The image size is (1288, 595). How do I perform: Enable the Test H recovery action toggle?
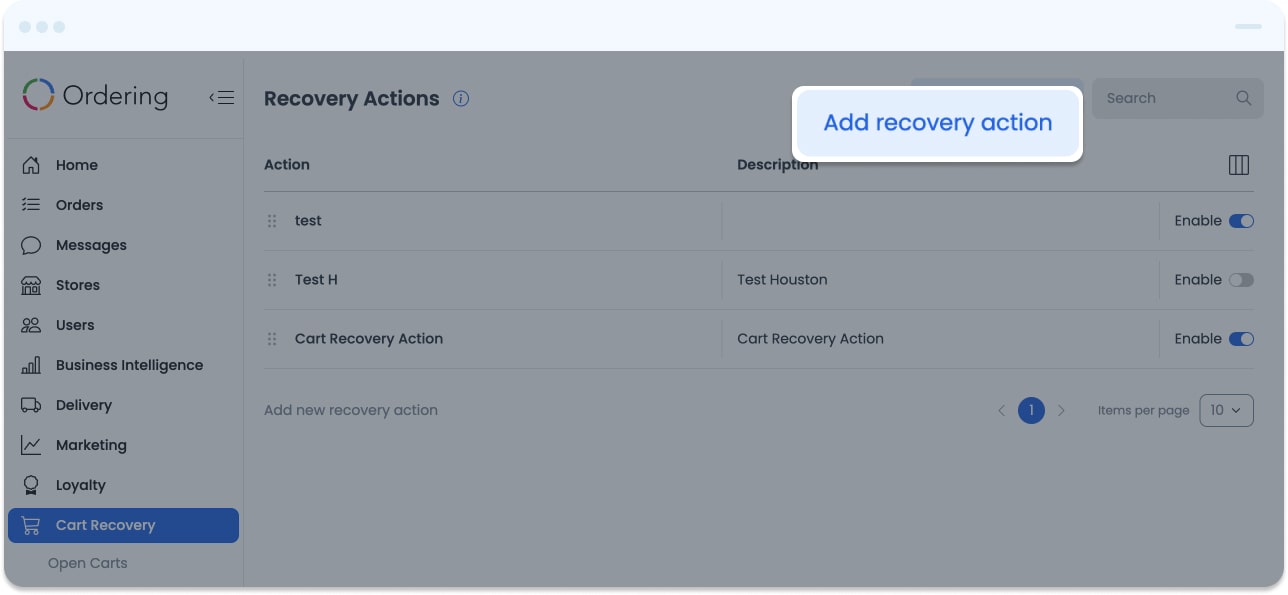click(1241, 280)
